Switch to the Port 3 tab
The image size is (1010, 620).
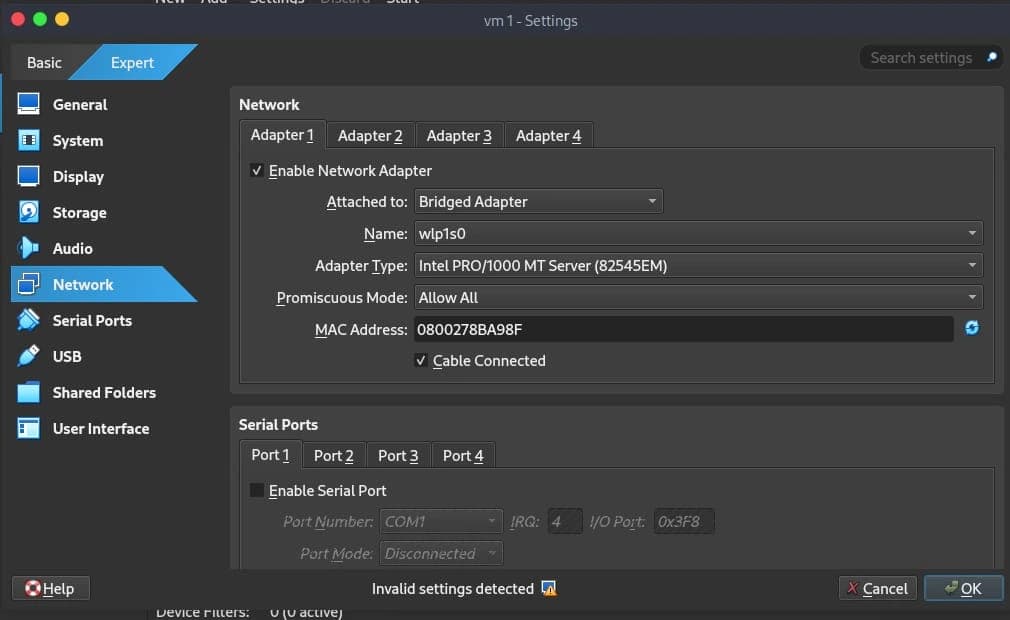[x=398, y=456]
